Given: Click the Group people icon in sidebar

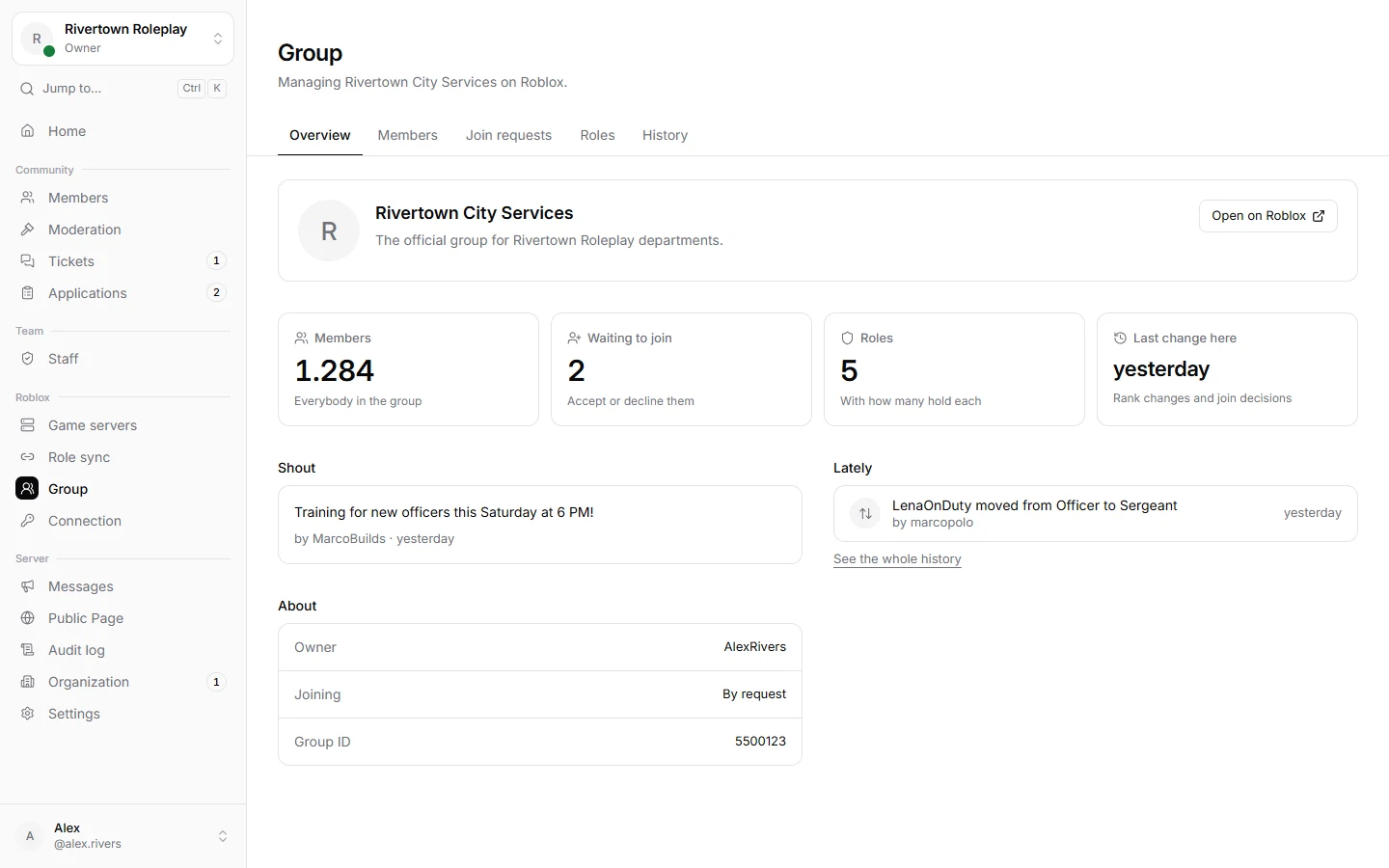Looking at the screenshot, I should click(28, 489).
